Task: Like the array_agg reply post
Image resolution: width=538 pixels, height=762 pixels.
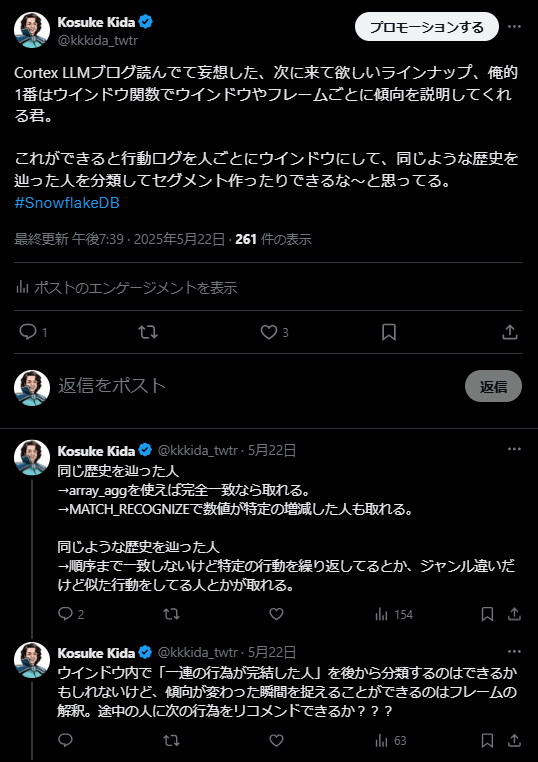Action: point(277,614)
